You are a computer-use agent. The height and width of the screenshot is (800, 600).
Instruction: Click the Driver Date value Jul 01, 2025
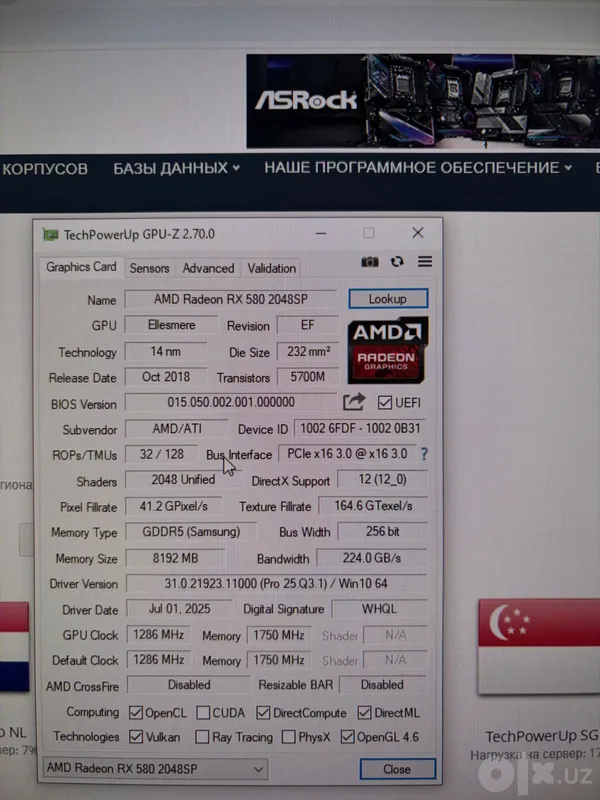point(179,609)
